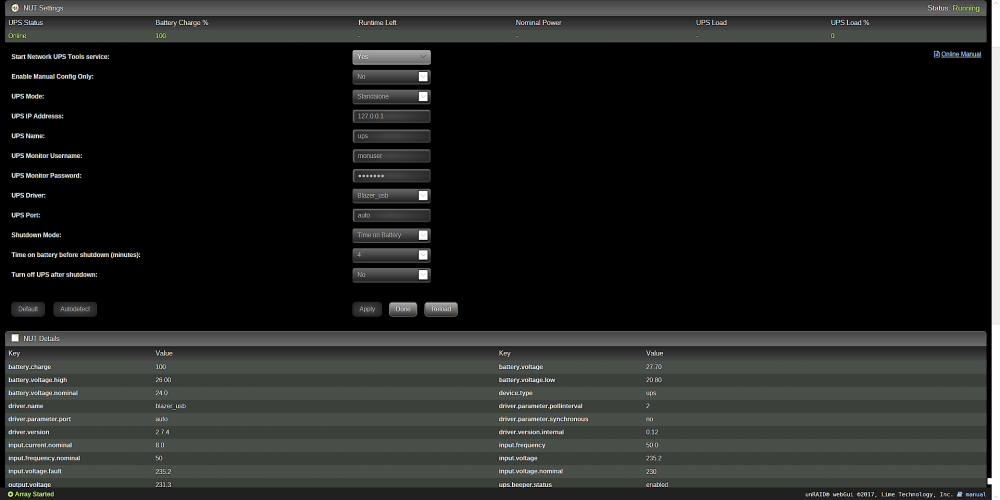Click the Array Started footer text

34,494
